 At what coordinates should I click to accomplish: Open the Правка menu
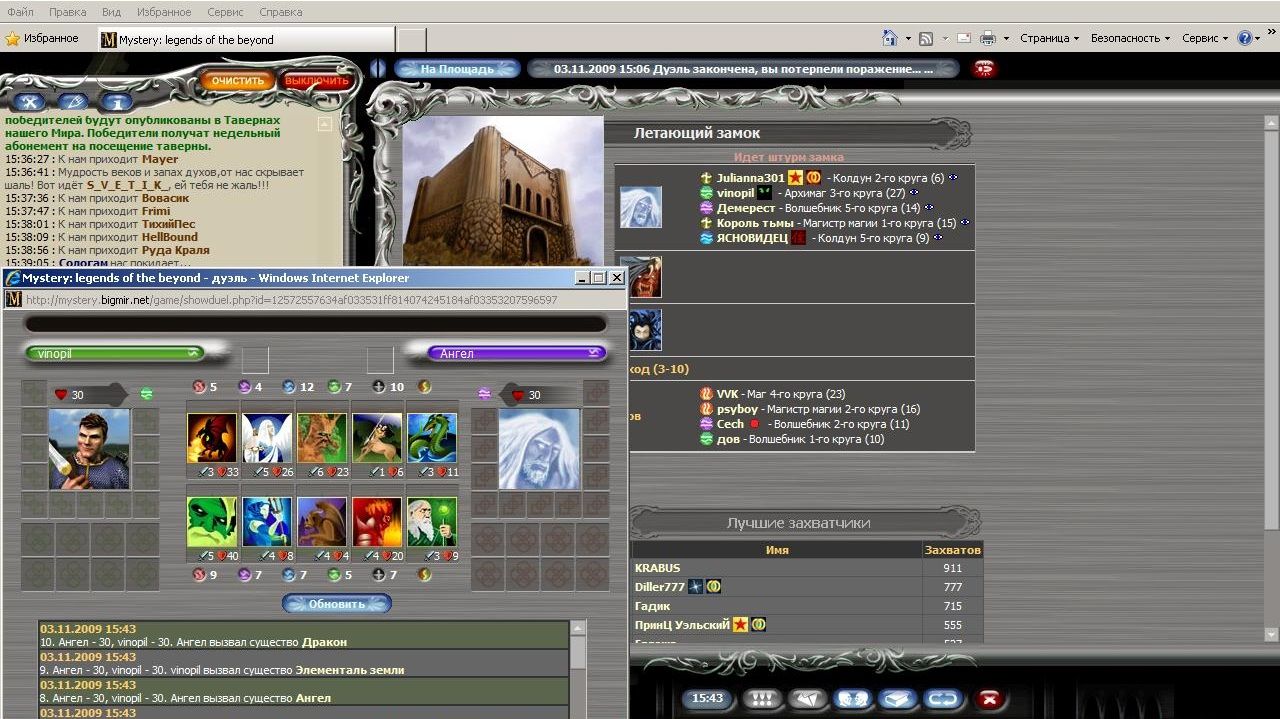pyautogui.click(x=67, y=12)
